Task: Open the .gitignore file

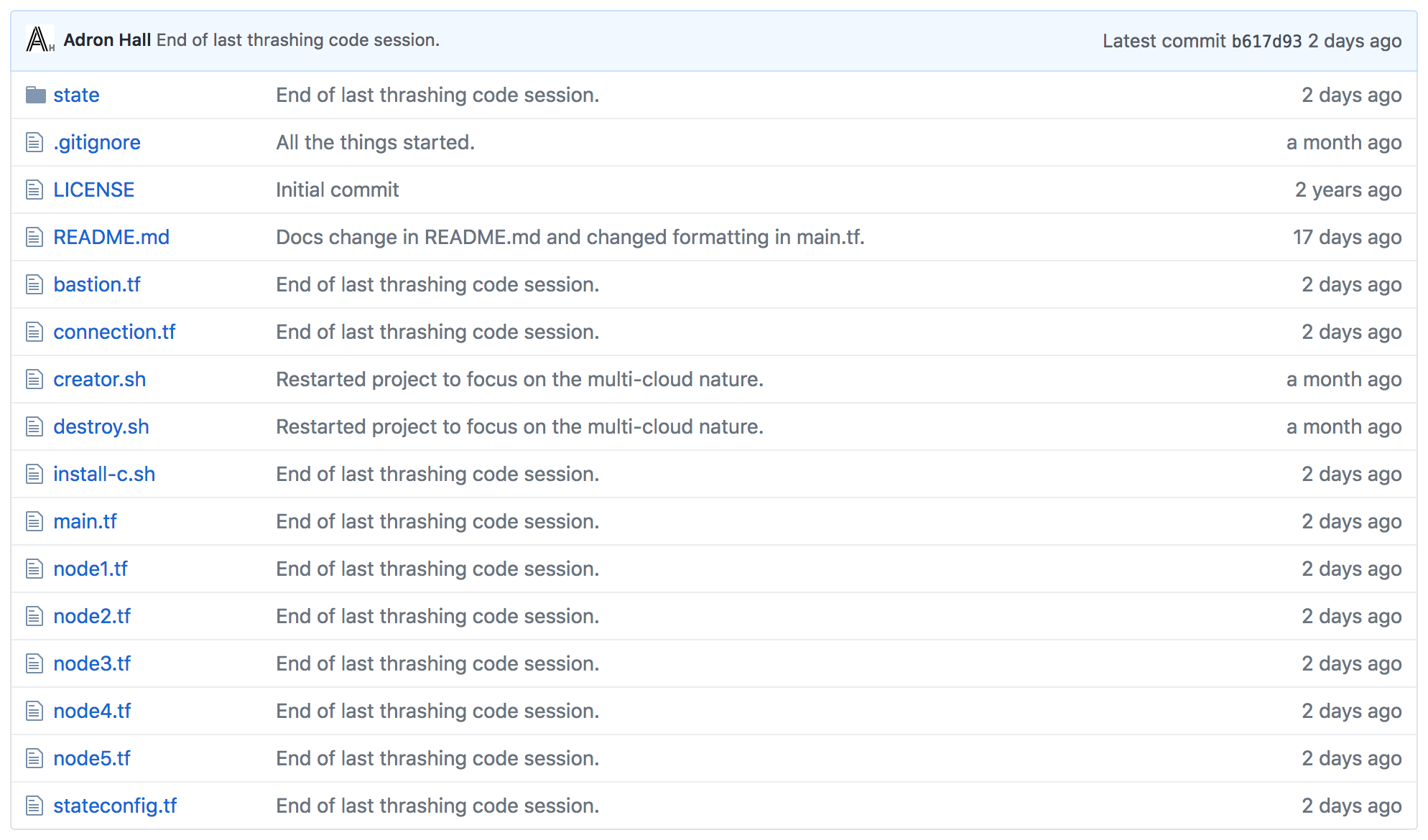Action: (97, 142)
